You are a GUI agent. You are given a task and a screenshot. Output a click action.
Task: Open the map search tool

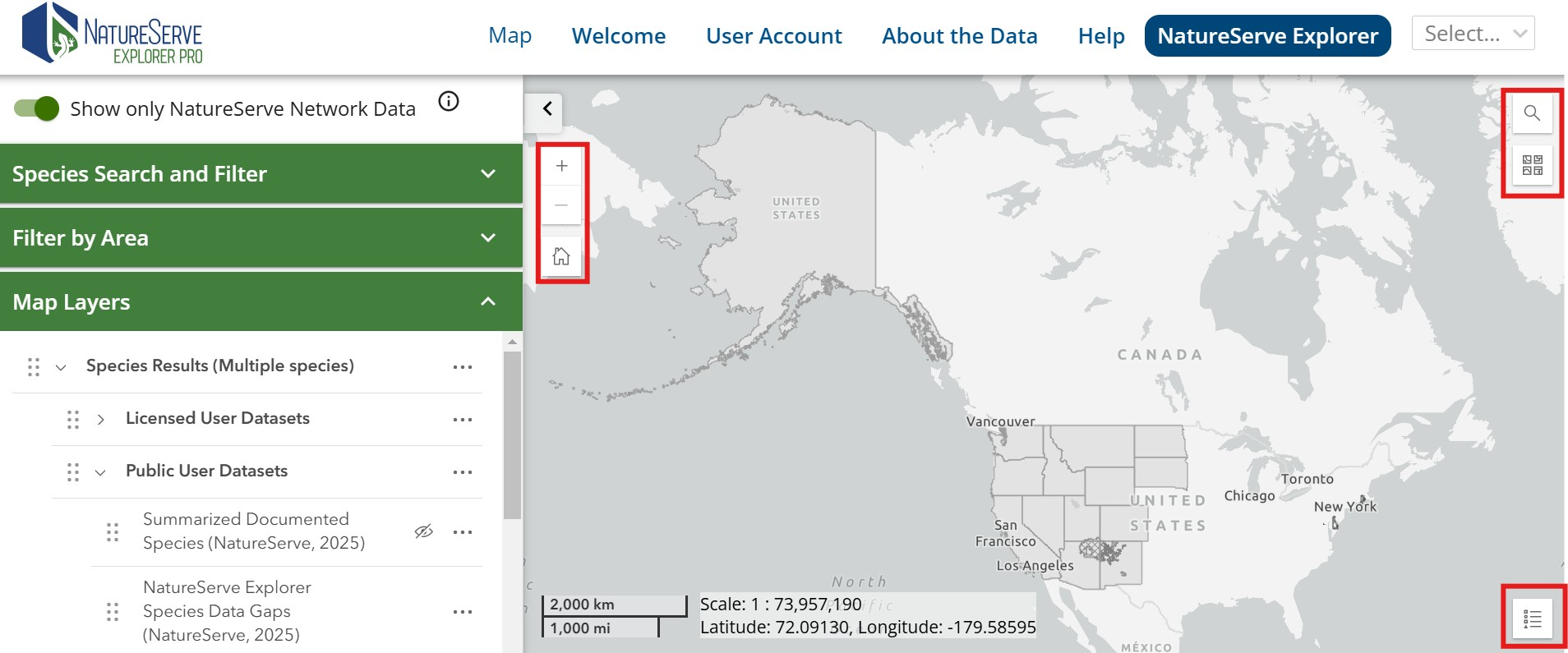coord(1532,113)
